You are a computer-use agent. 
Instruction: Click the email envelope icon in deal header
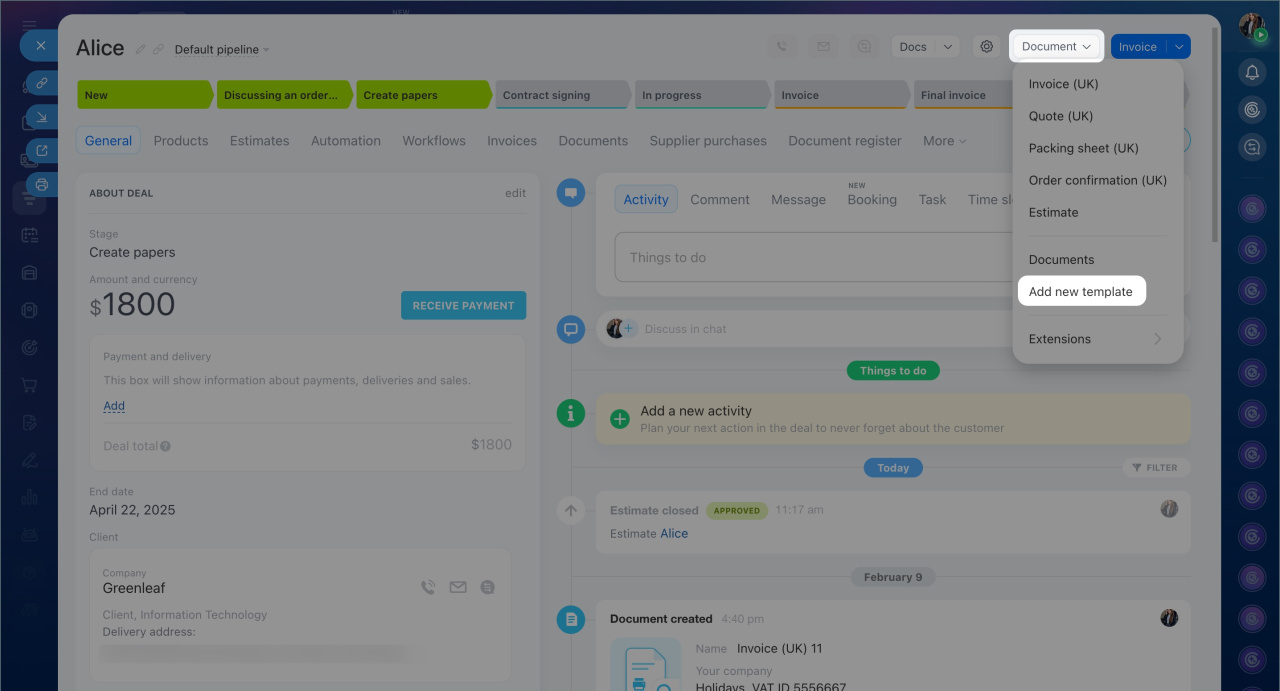click(x=823, y=47)
